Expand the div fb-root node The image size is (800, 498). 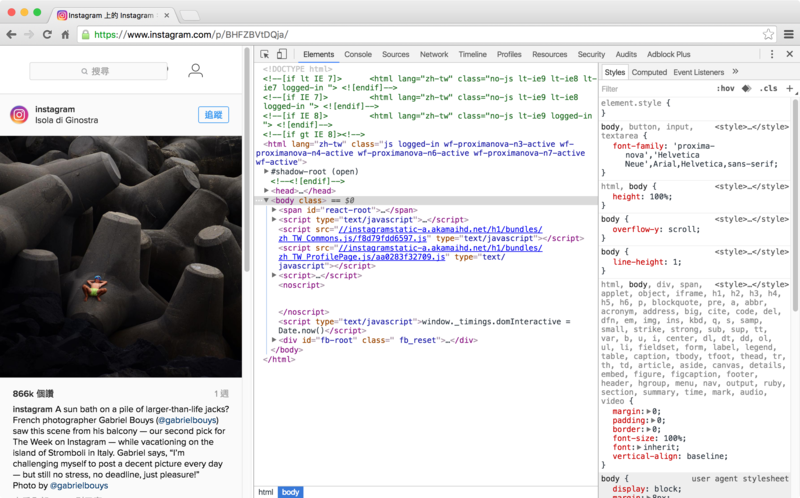click(x=274, y=340)
